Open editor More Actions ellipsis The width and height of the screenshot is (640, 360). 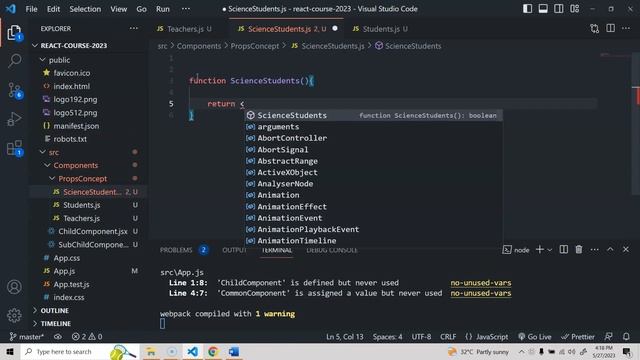(x=626, y=28)
